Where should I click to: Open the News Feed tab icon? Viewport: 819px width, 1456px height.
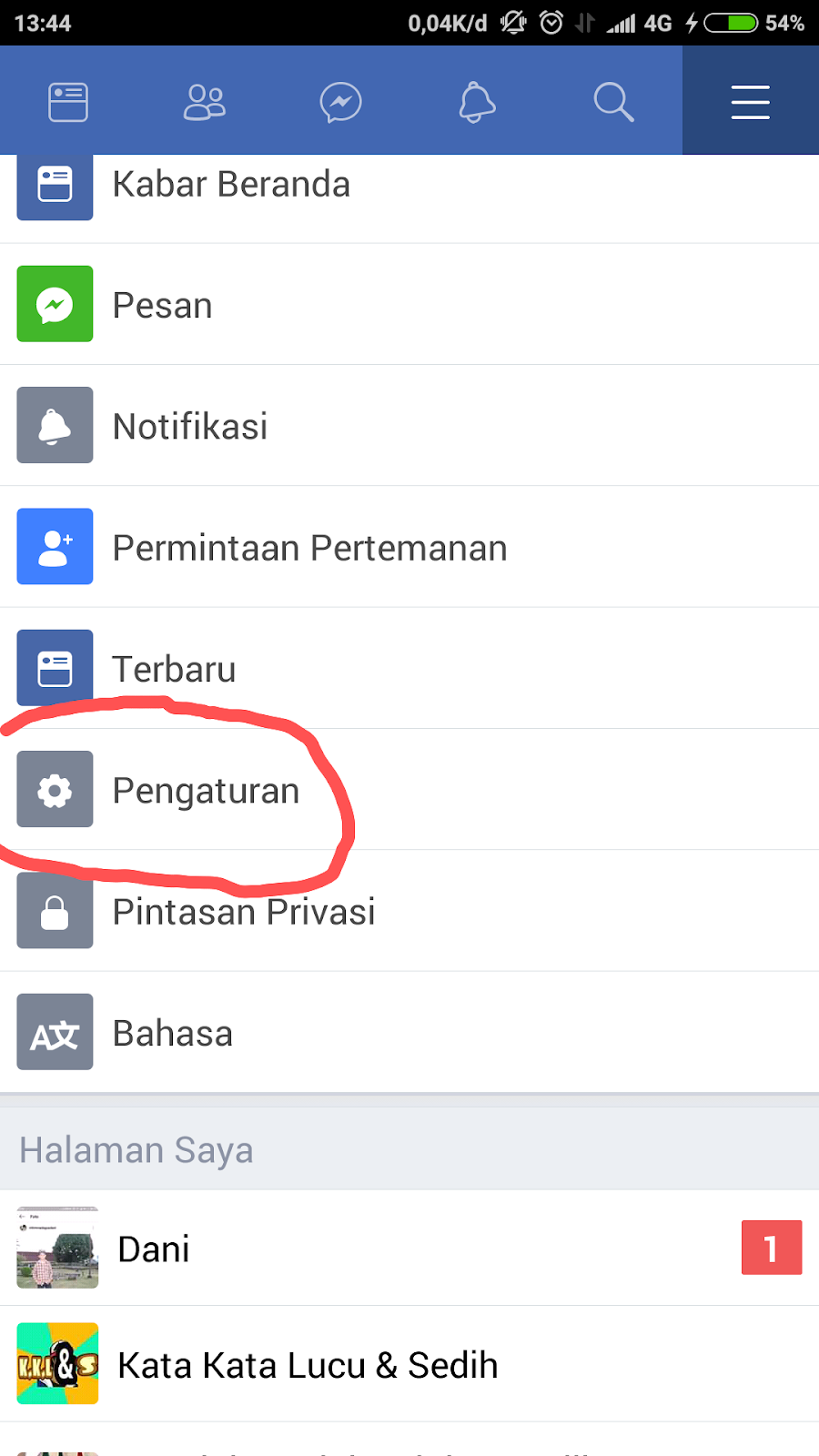coord(68,102)
